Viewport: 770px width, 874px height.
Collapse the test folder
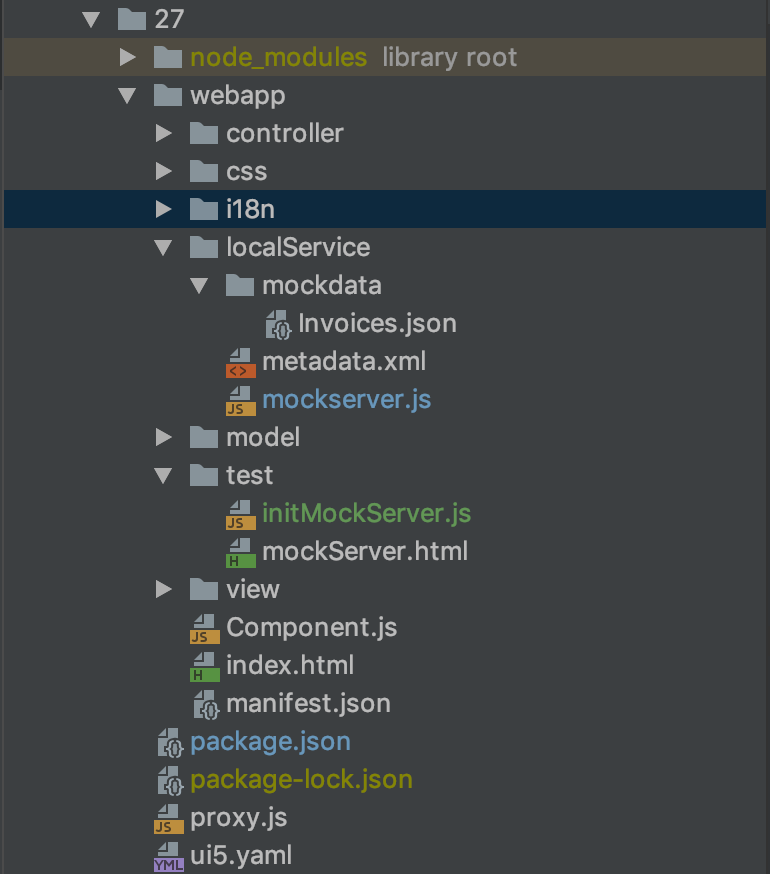[x=163, y=475]
